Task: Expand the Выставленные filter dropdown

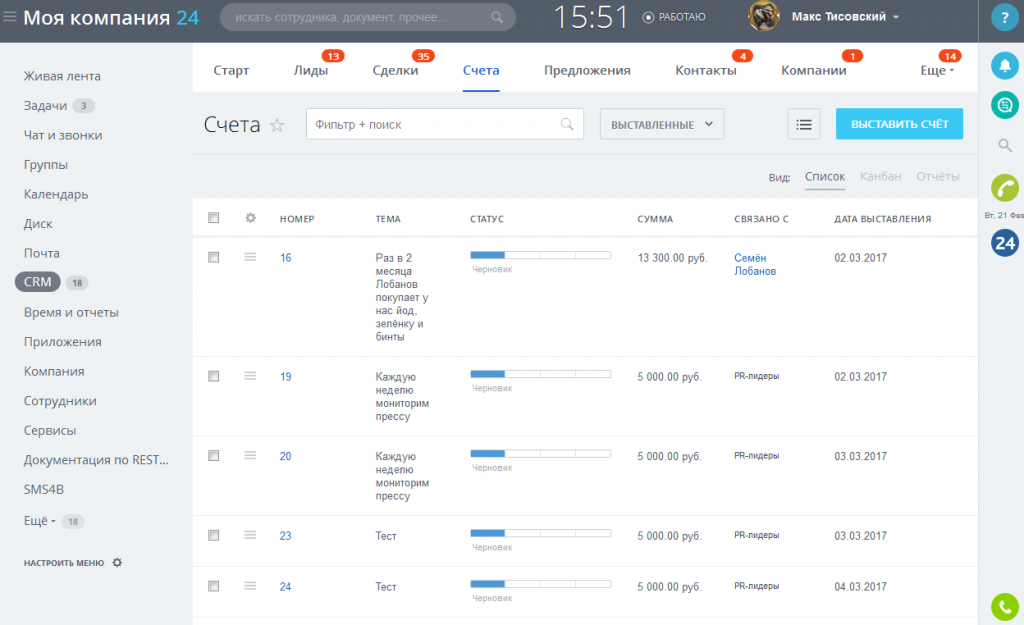Action: (662, 124)
